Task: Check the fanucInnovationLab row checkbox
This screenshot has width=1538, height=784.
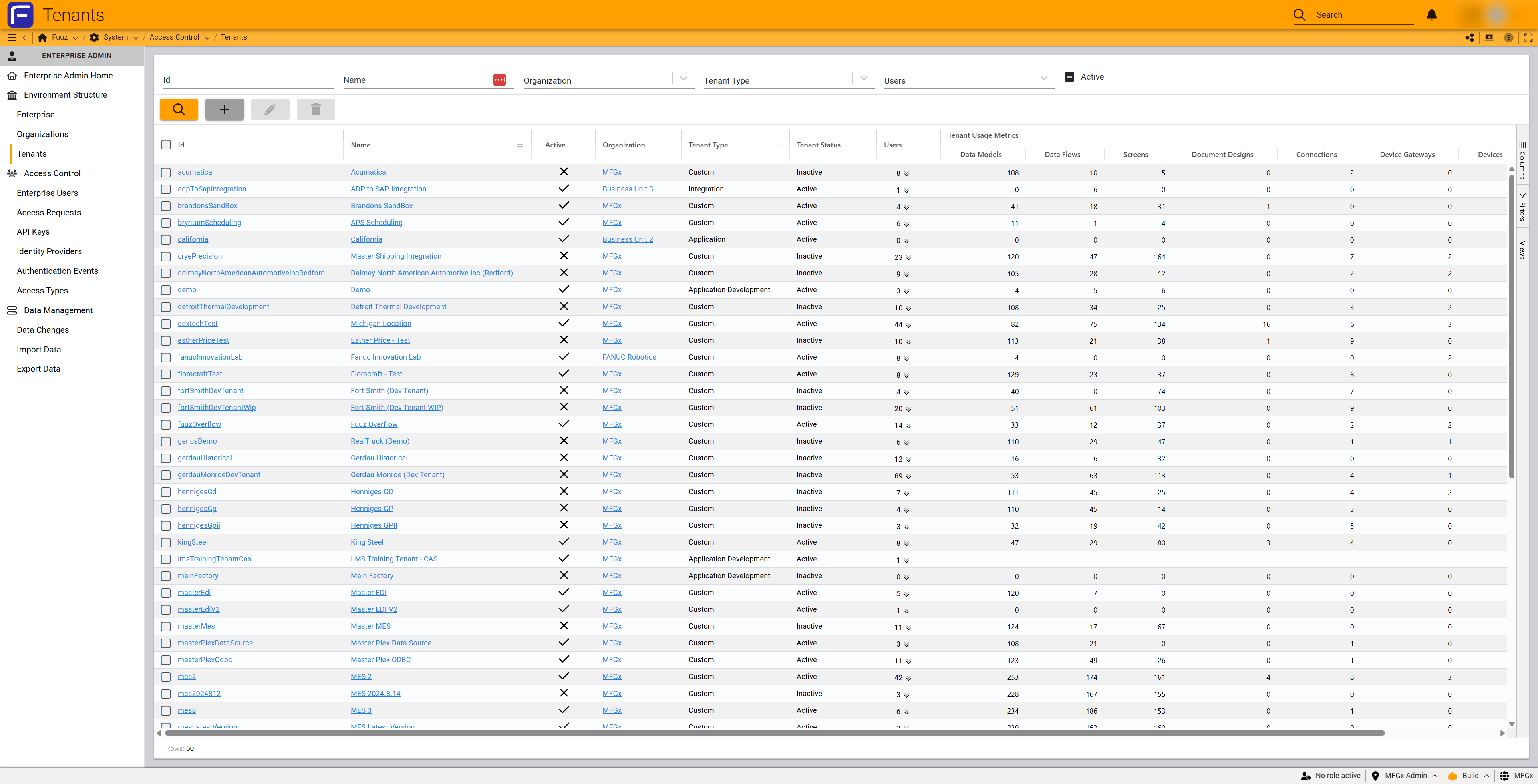Action: click(x=166, y=358)
